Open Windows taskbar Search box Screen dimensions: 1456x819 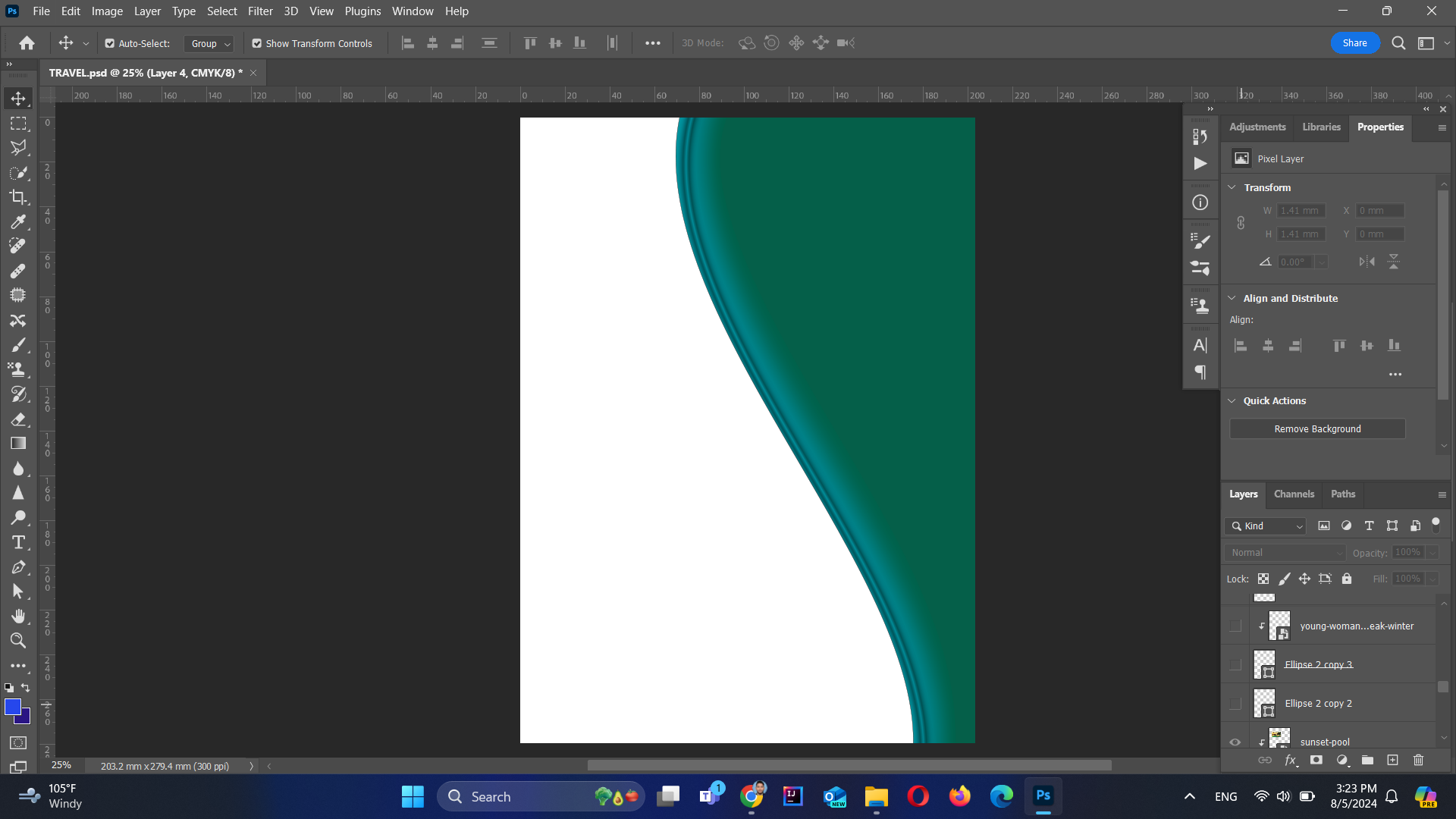(541, 796)
